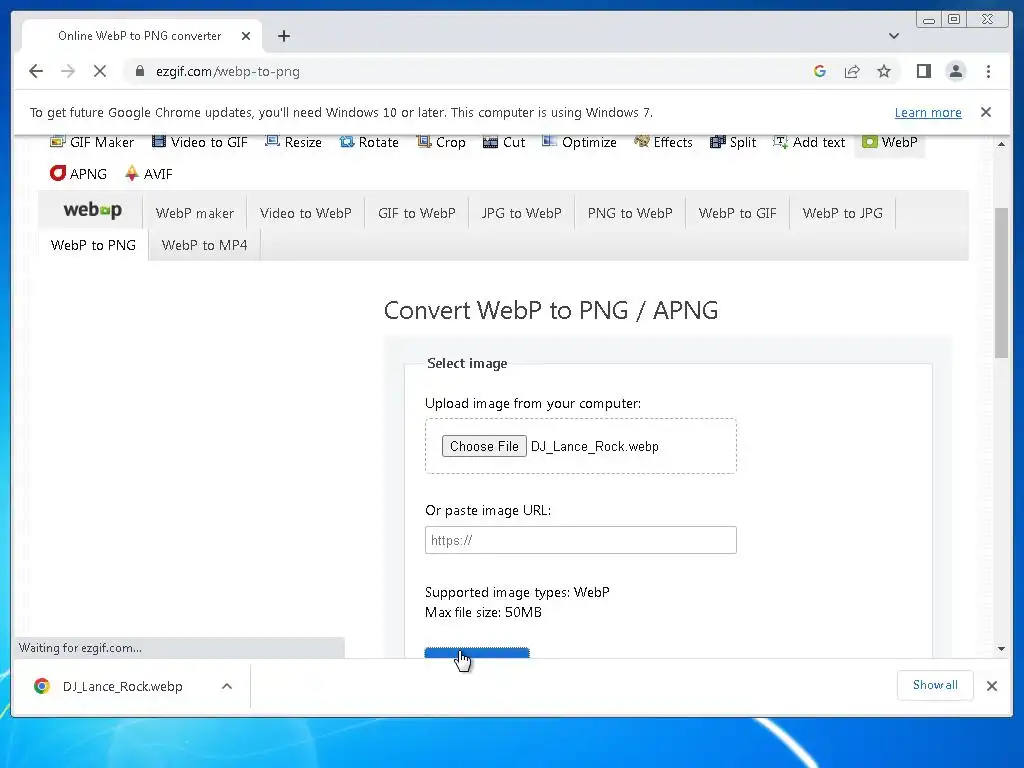The width and height of the screenshot is (1024, 768).
Task: Stop loading the page
Action: 100,71
